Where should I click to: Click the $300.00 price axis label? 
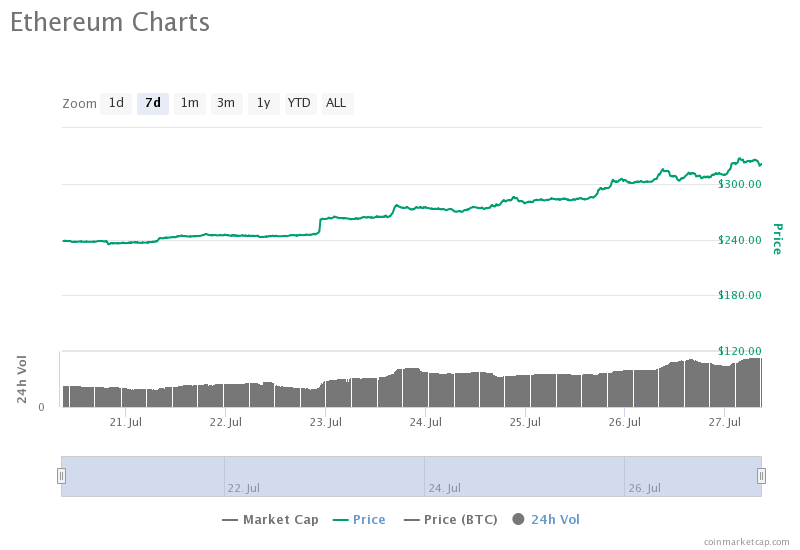tap(740, 184)
